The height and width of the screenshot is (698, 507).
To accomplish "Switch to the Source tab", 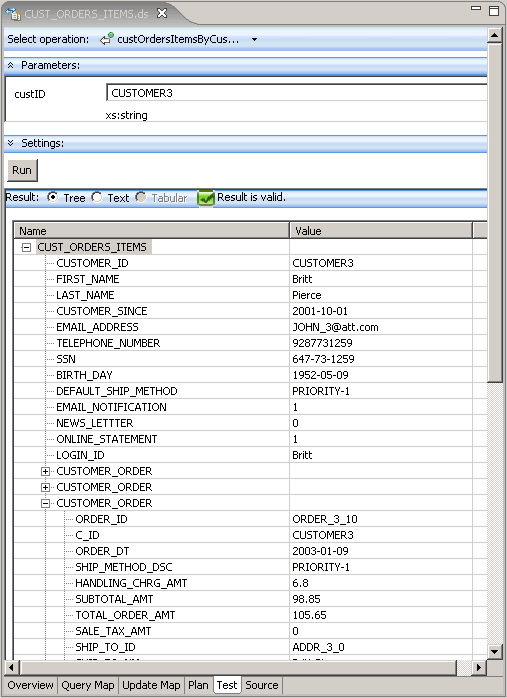I will 262,685.
